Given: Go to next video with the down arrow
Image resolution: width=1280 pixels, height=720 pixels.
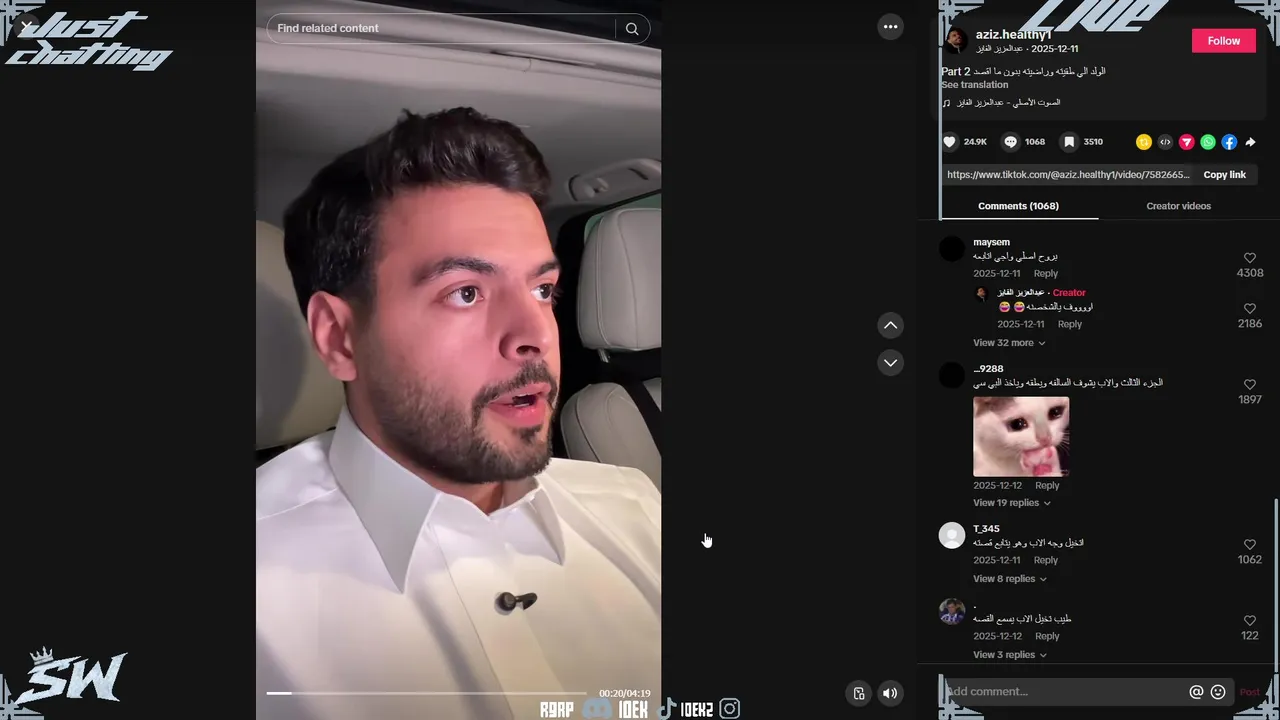Looking at the screenshot, I should [890, 362].
